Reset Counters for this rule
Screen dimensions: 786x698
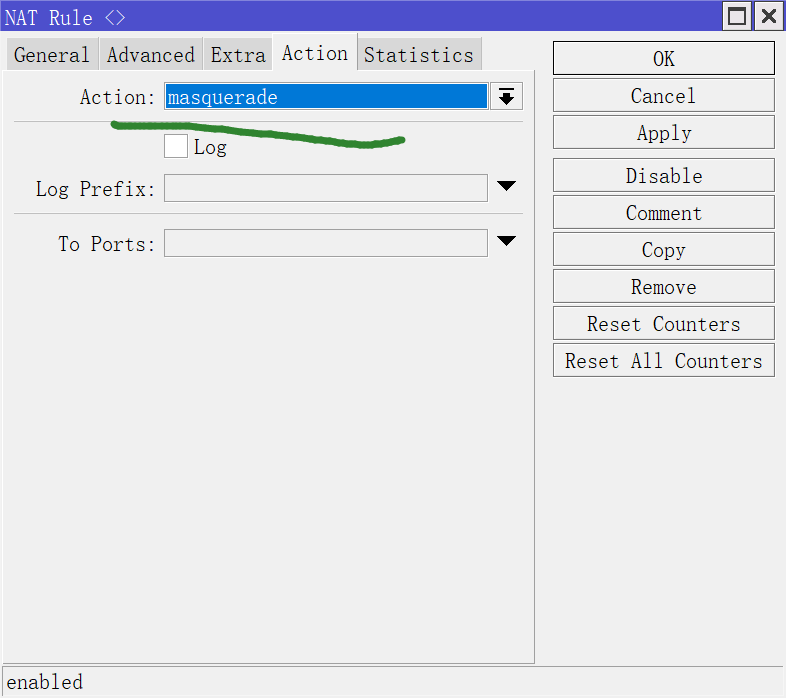pyautogui.click(x=663, y=324)
